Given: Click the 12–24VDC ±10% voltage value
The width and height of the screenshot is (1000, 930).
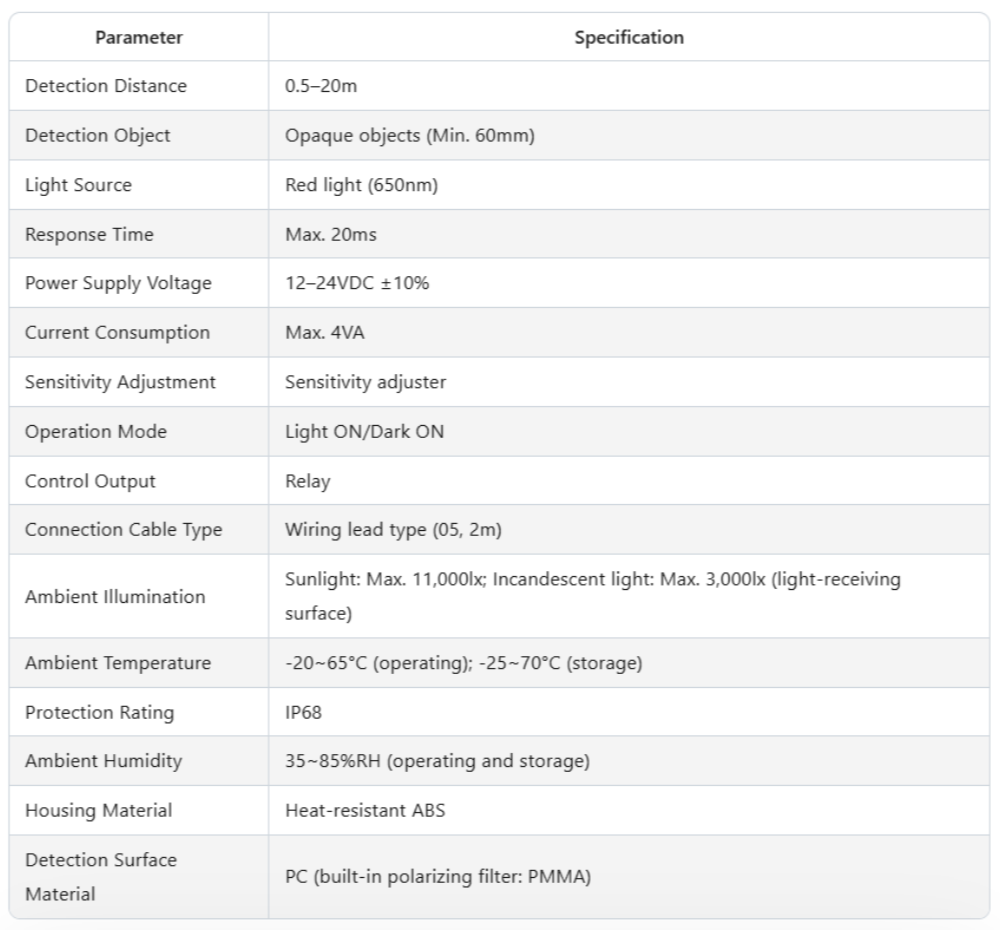Looking at the screenshot, I should coord(357,283).
